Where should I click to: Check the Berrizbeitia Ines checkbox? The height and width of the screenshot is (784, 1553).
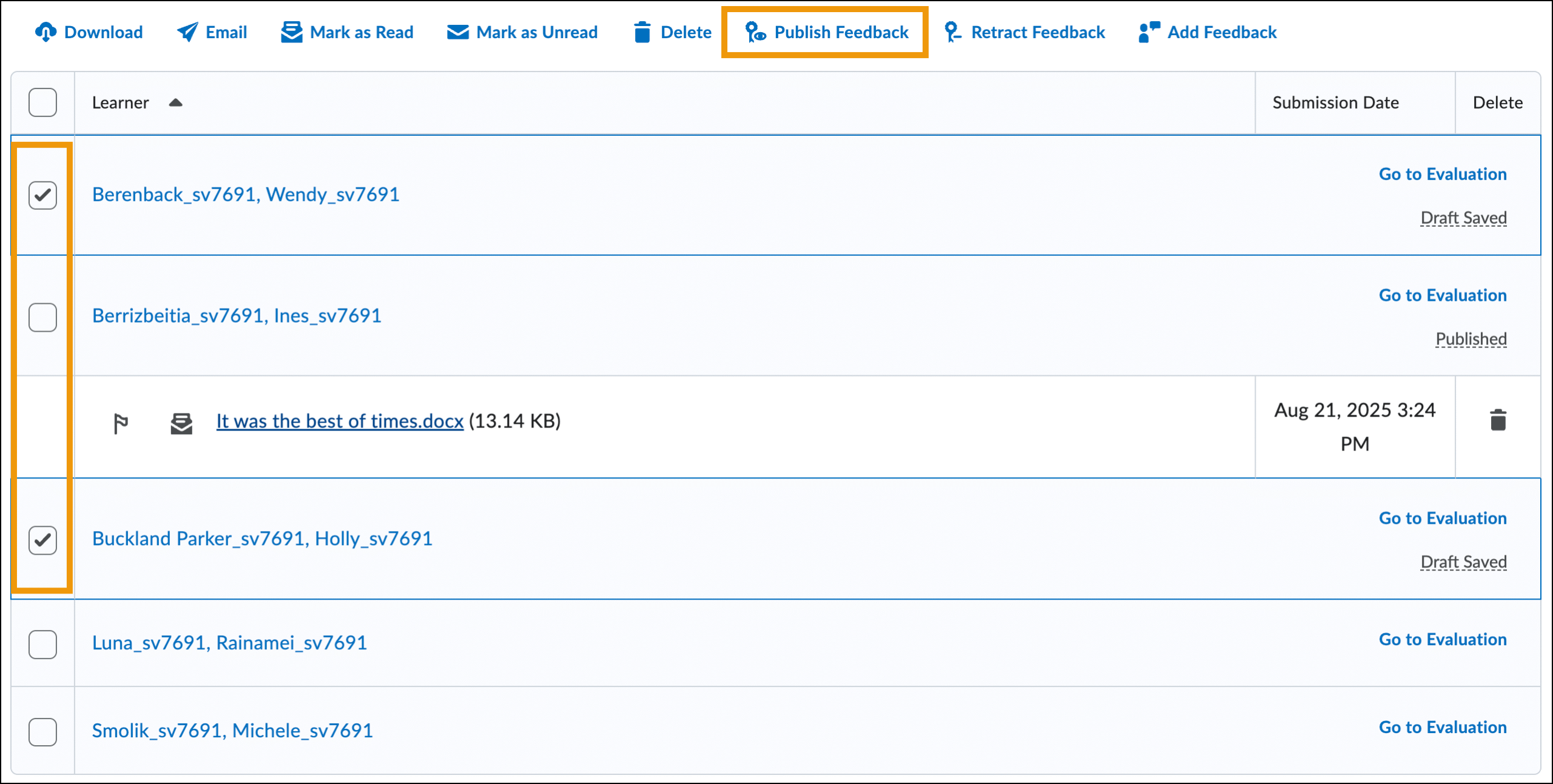[x=42, y=317]
